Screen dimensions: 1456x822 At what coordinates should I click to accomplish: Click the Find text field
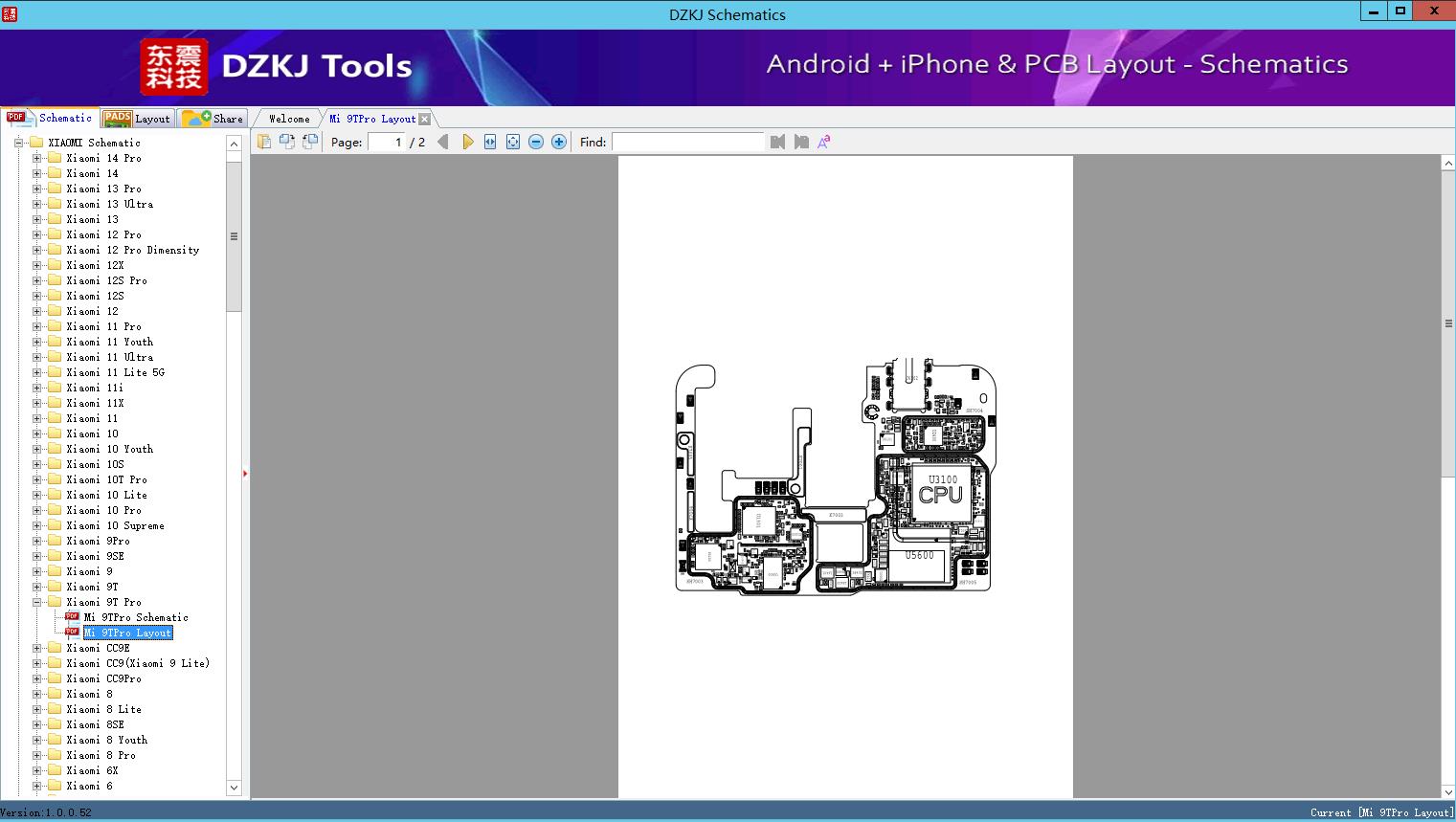[688, 142]
